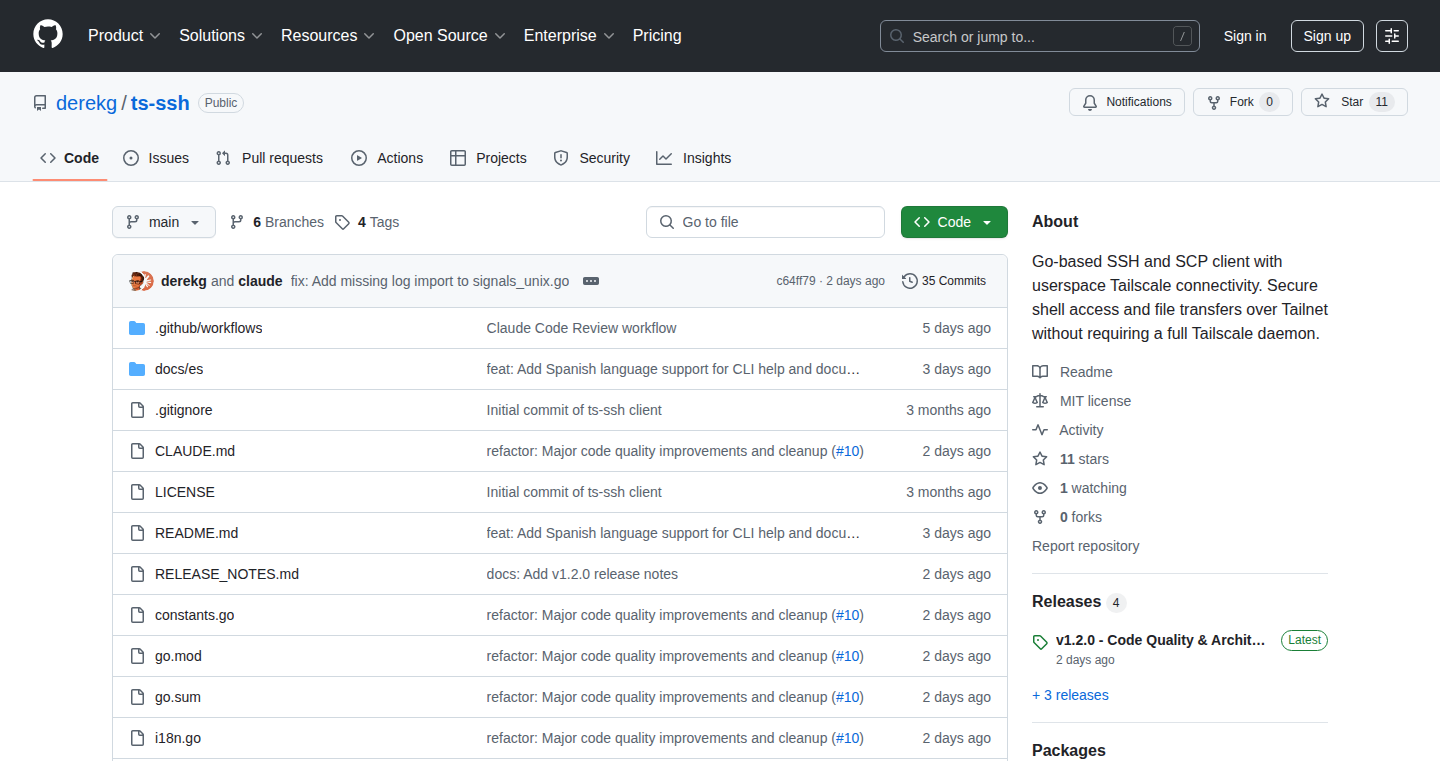Click the file icon beside LICENSE
The width and height of the screenshot is (1440, 761).
point(137,492)
